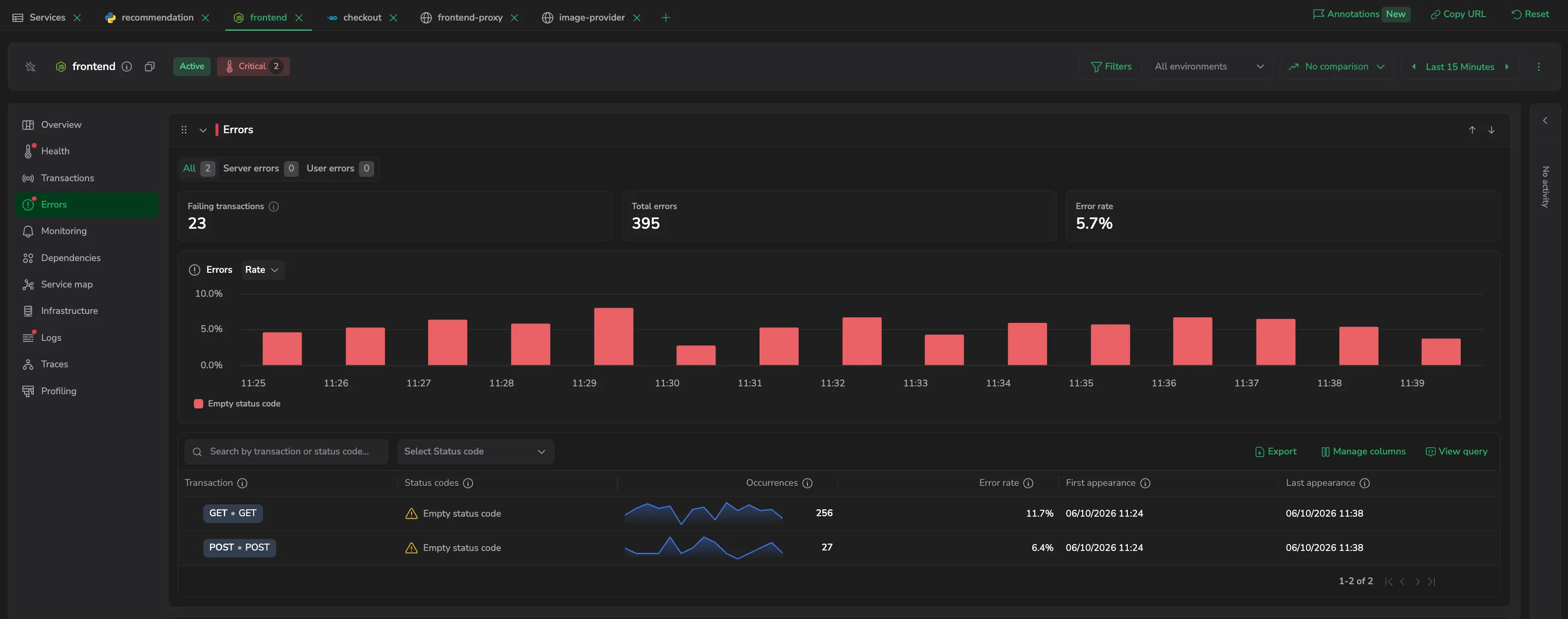Viewport: 1568px width, 619px height.
Task: Open Profiling in the sidebar
Action: [87, 391]
